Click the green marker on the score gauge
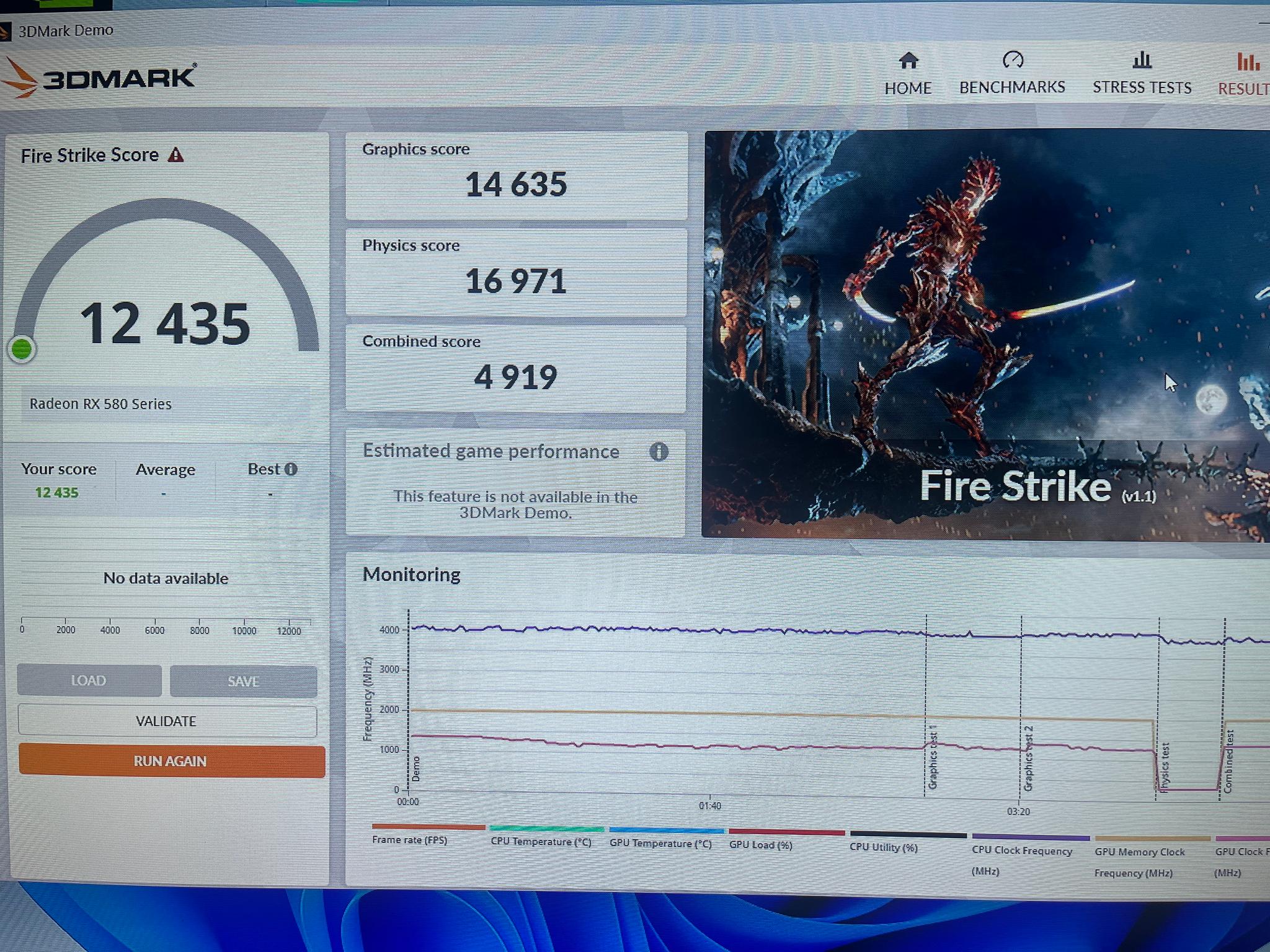The width and height of the screenshot is (1270, 952). tap(22, 349)
